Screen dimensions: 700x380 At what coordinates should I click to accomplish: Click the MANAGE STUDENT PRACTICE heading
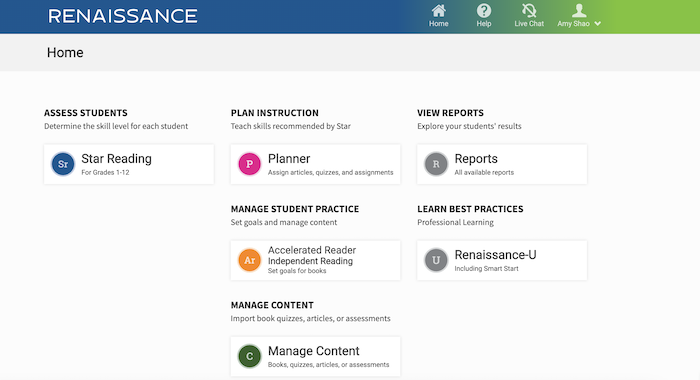(295, 209)
